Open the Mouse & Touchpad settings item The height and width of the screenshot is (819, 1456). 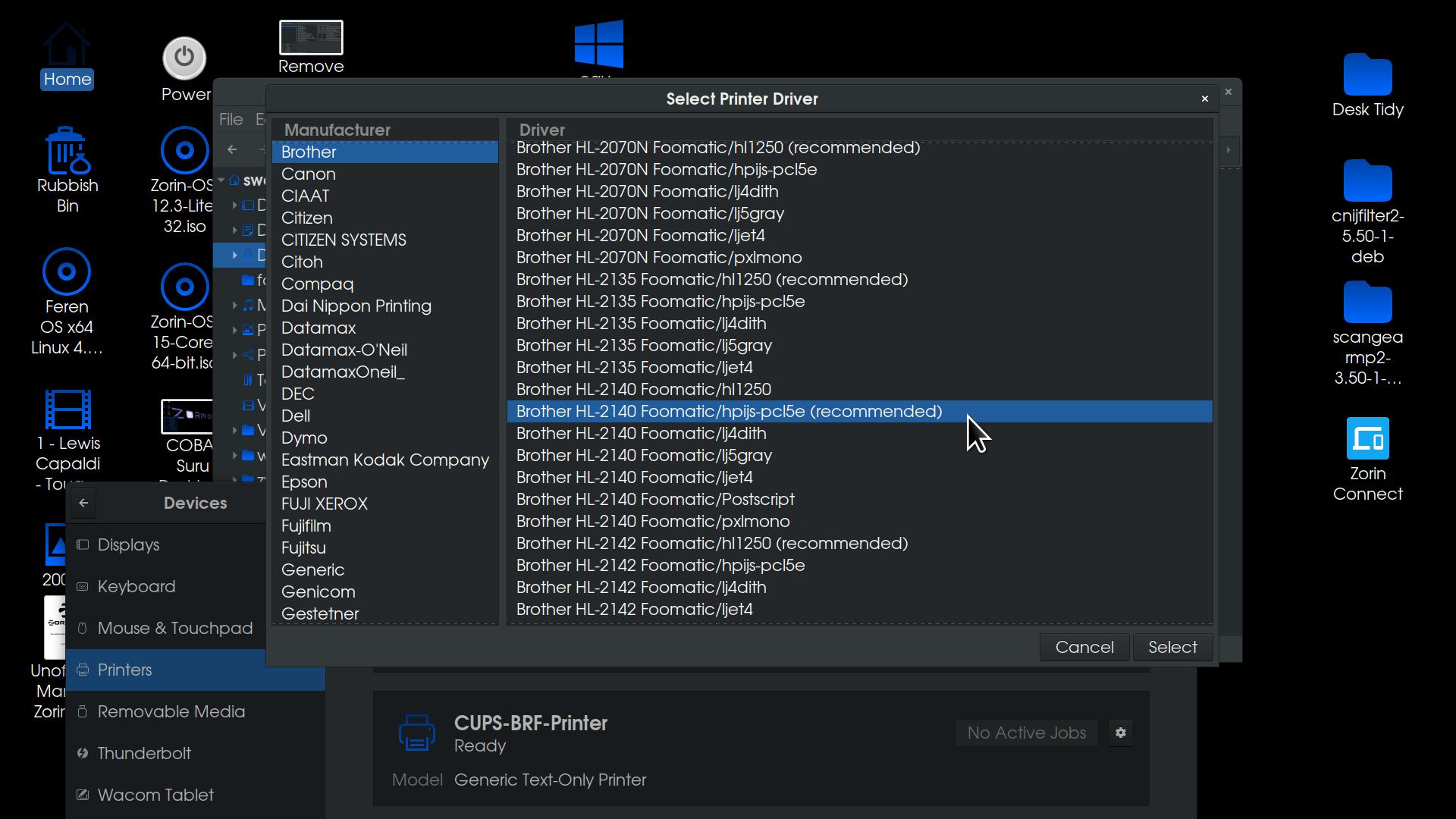point(174,628)
